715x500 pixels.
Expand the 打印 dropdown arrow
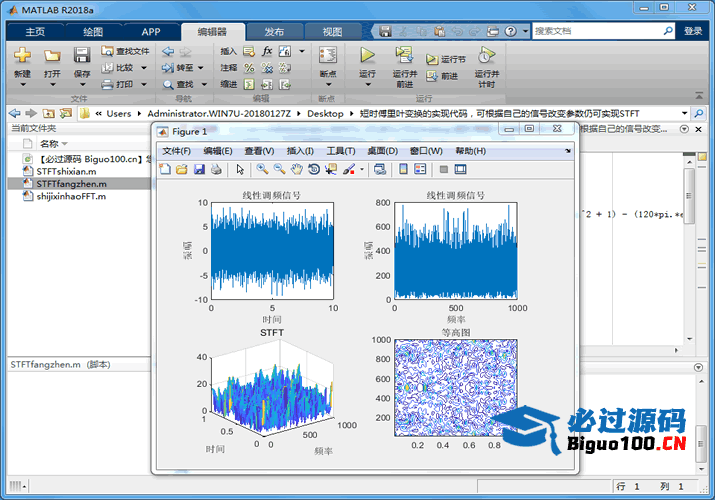pyautogui.click(x=144, y=84)
